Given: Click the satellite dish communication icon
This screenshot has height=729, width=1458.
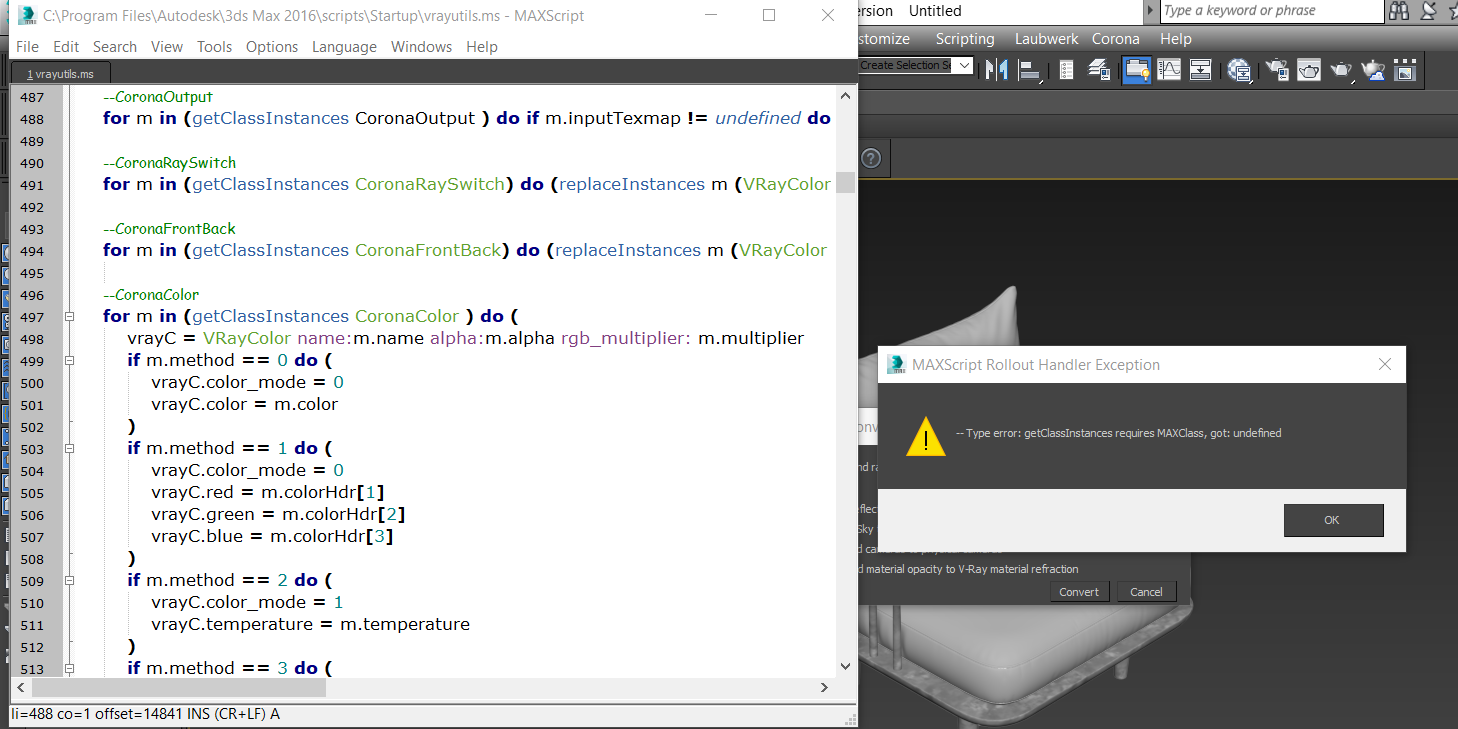Looking at the screenshot, I should coord(1430,11).
